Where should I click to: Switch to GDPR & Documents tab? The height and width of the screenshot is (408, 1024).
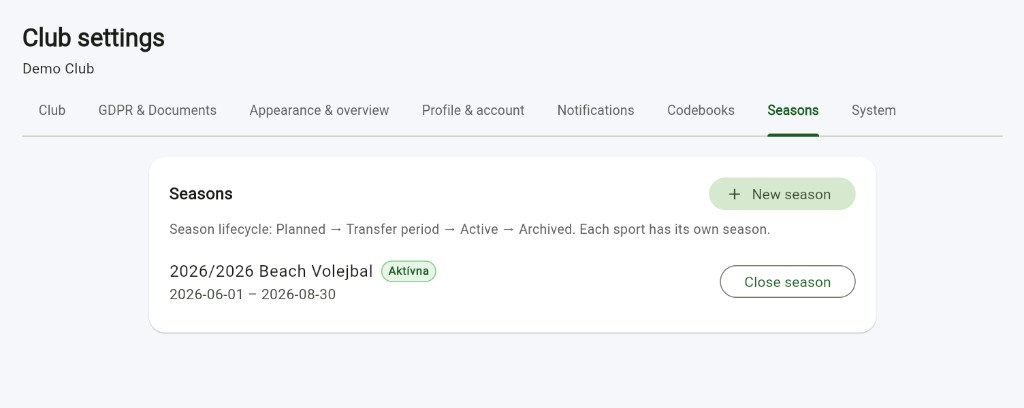[157, 110]
